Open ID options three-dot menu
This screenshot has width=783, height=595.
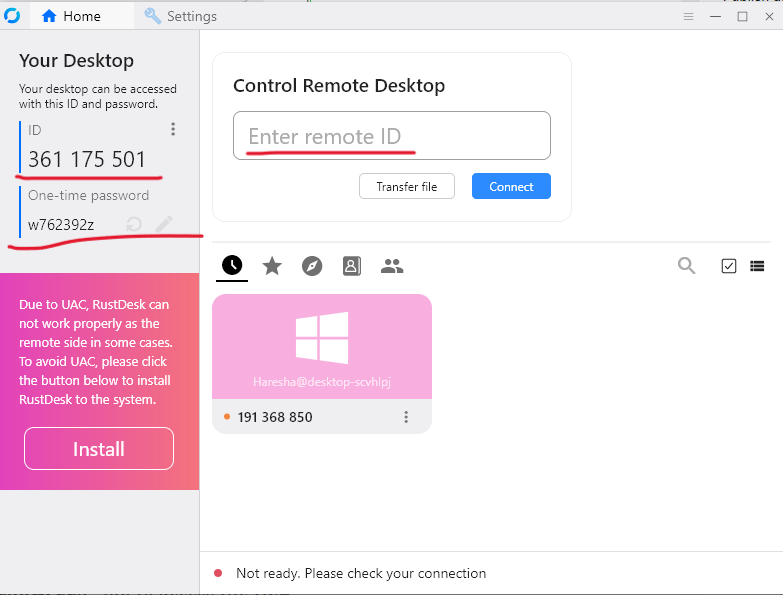click(x=173, y=129)
